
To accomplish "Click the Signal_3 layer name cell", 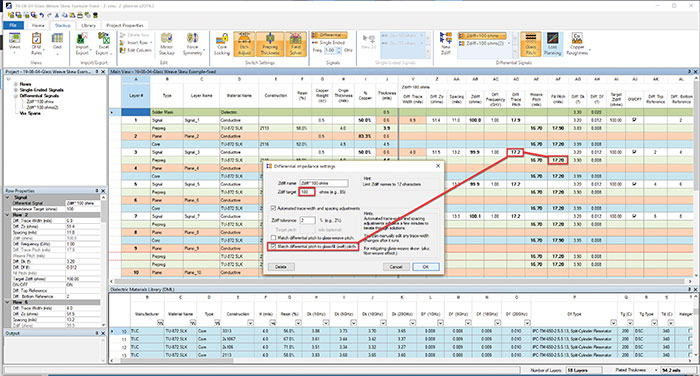I will point(201,152).
